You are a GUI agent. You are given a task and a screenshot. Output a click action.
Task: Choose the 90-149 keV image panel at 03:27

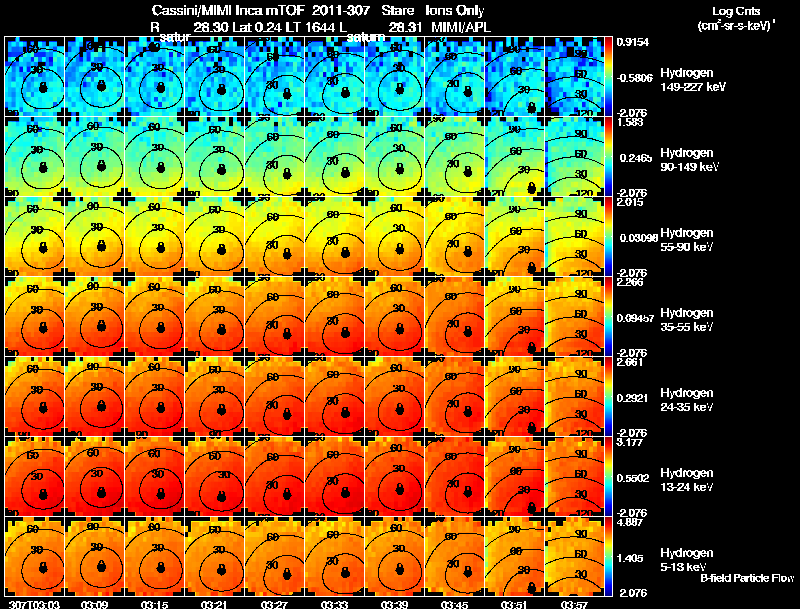[274, 157]
